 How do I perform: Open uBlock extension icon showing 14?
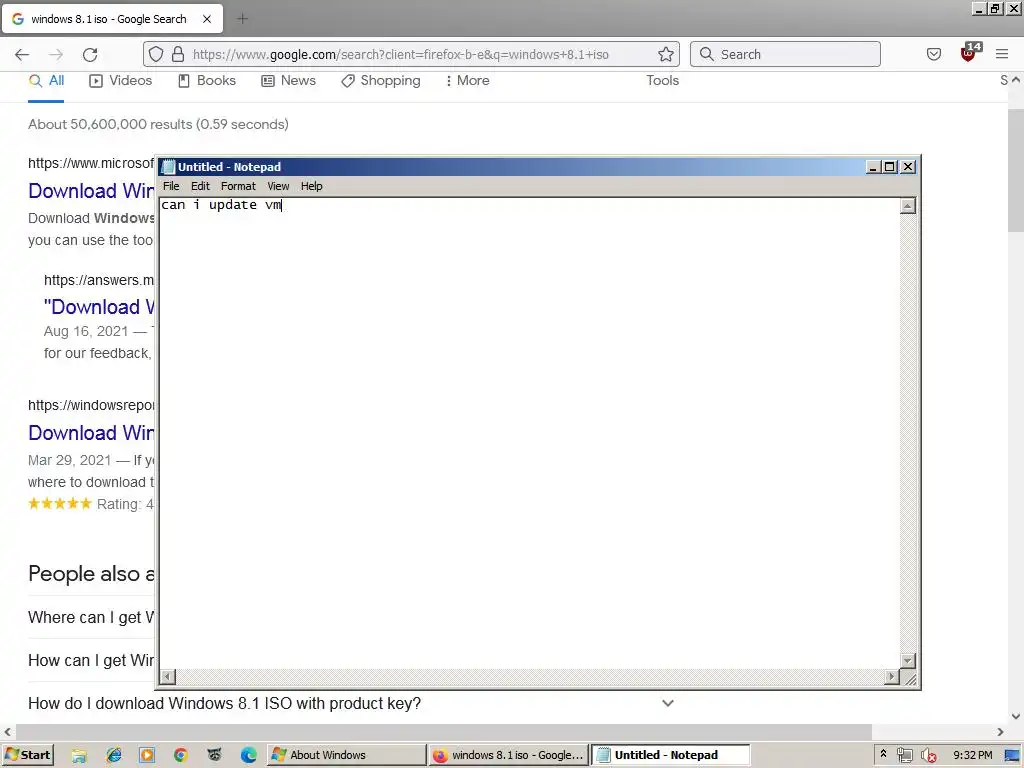[969, 53]
